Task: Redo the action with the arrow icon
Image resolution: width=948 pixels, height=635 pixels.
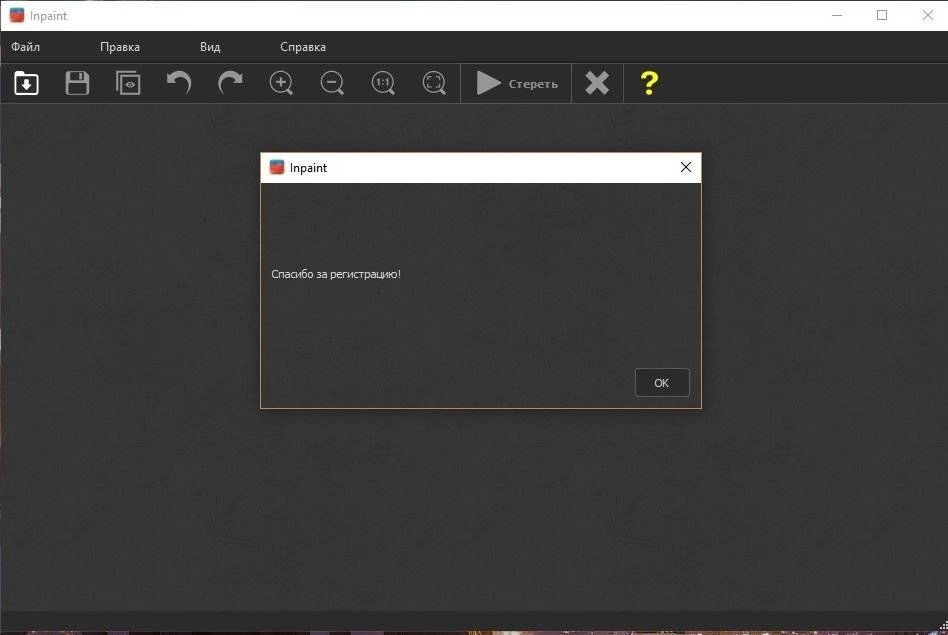Action: pyautogui.click(x=230, y=83)
